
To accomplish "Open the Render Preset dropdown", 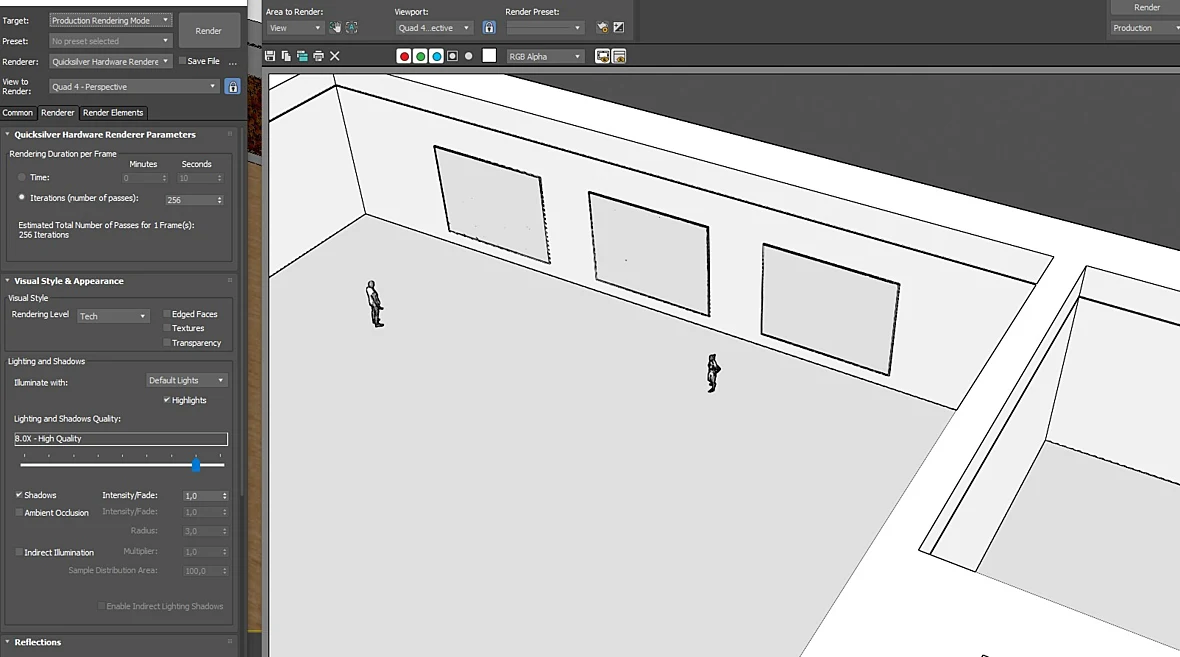I will pyautogui.click(x=545, y=28).
